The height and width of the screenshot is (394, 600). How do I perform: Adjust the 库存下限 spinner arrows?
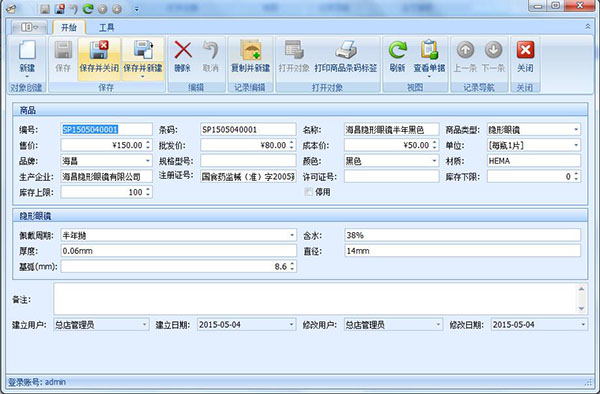tap(576, 176)
